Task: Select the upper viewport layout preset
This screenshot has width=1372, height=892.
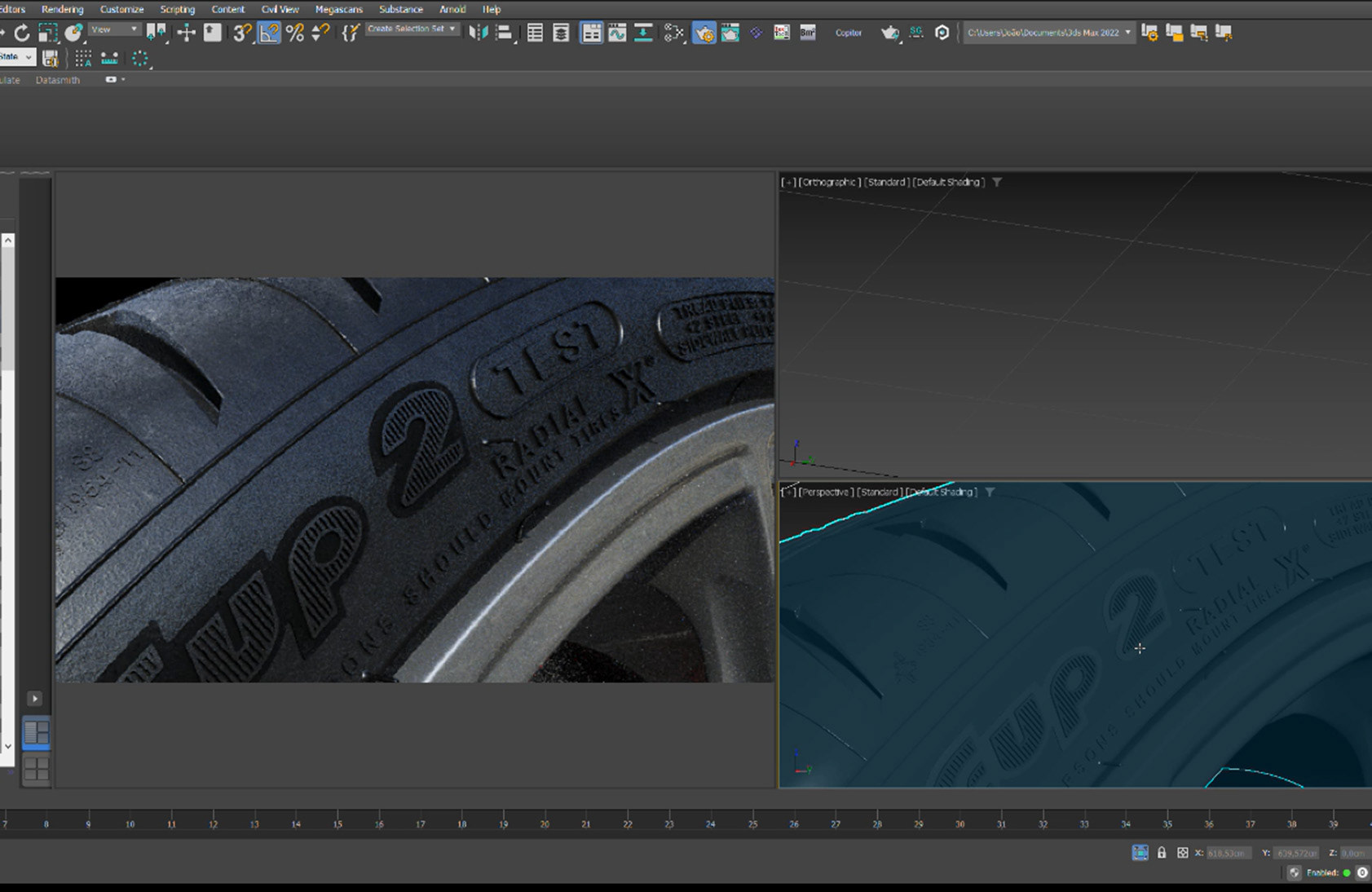Action: pyautogui.click(x=36, y=733)
